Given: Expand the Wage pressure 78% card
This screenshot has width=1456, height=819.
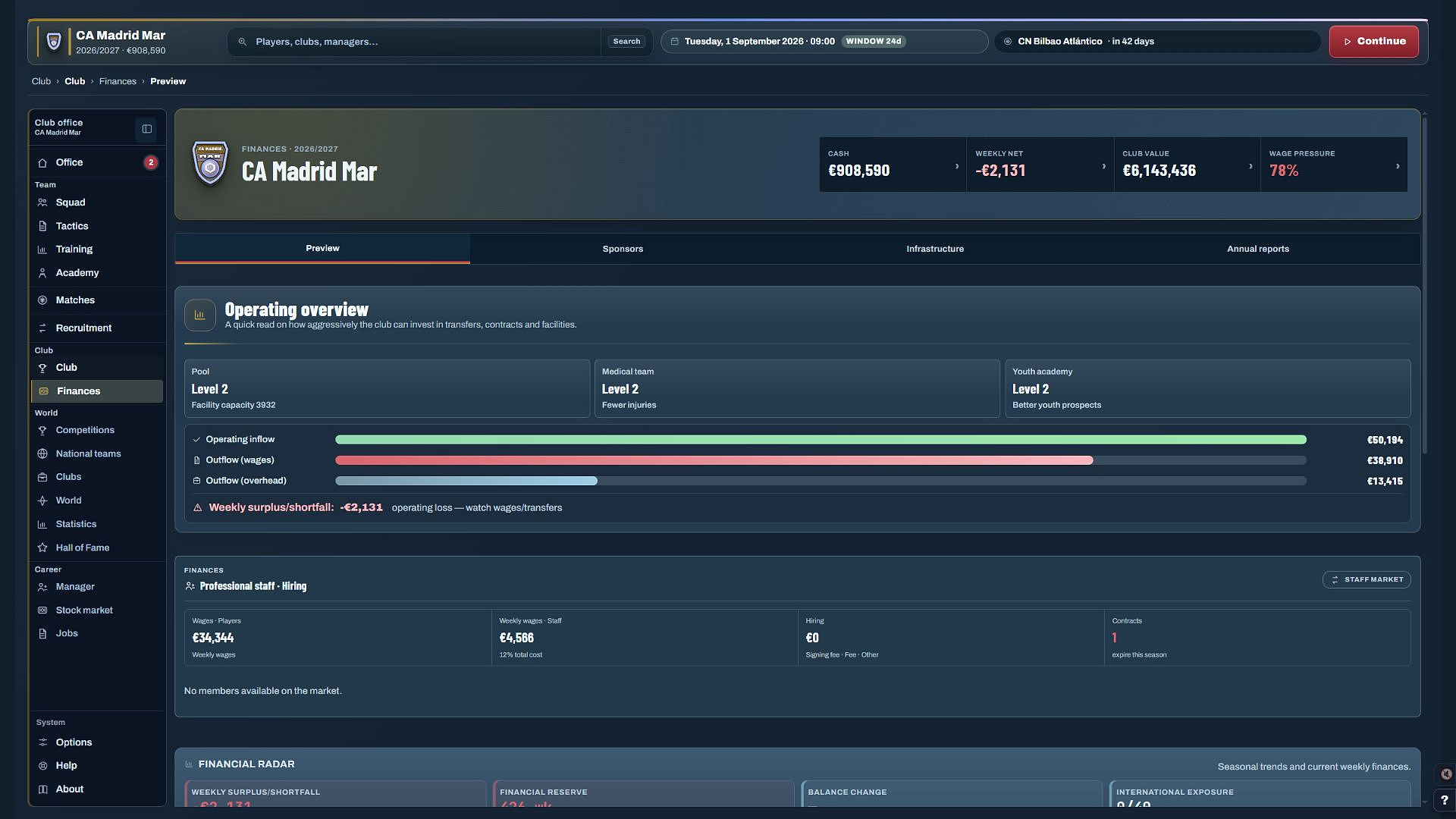Looking at the screenshot, I should coord(1334,165).
